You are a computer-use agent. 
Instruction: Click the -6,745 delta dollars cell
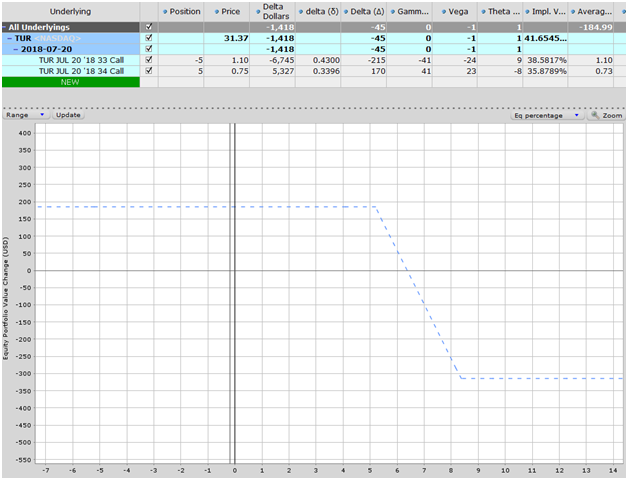point(272,60)
